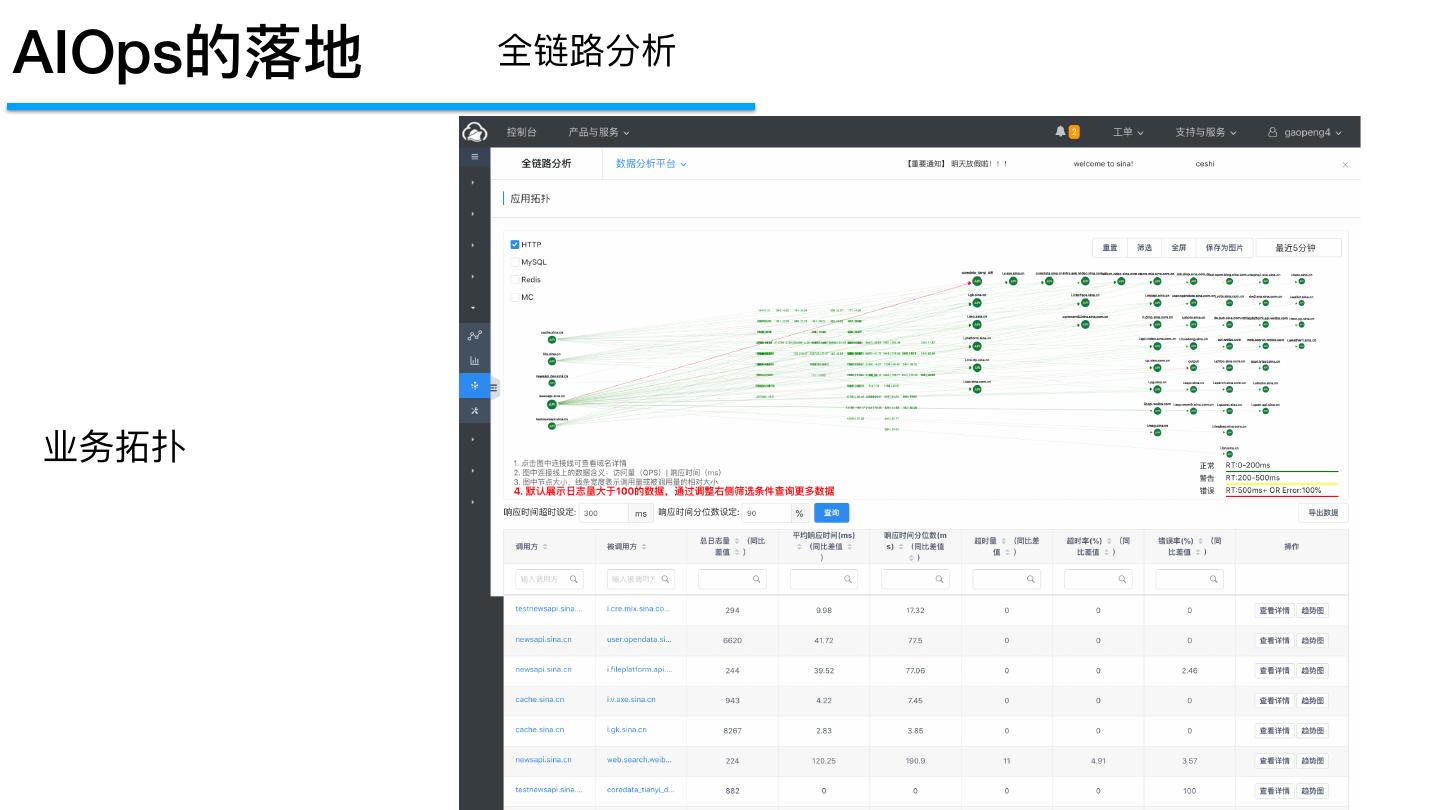
Task: Open the 控制台 menu item
Action: click(521, 132)
